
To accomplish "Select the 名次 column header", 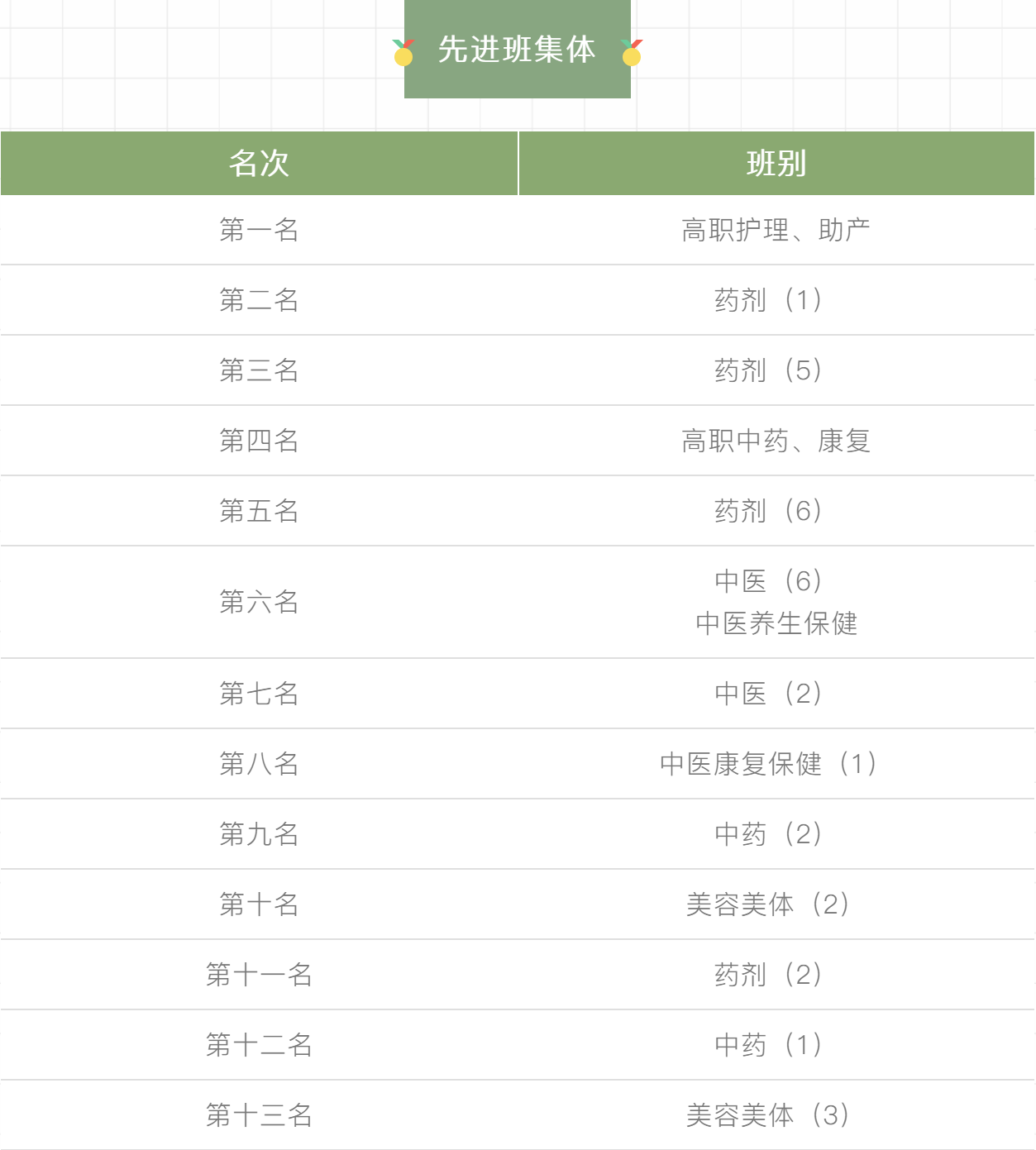I will coord(259,164).
